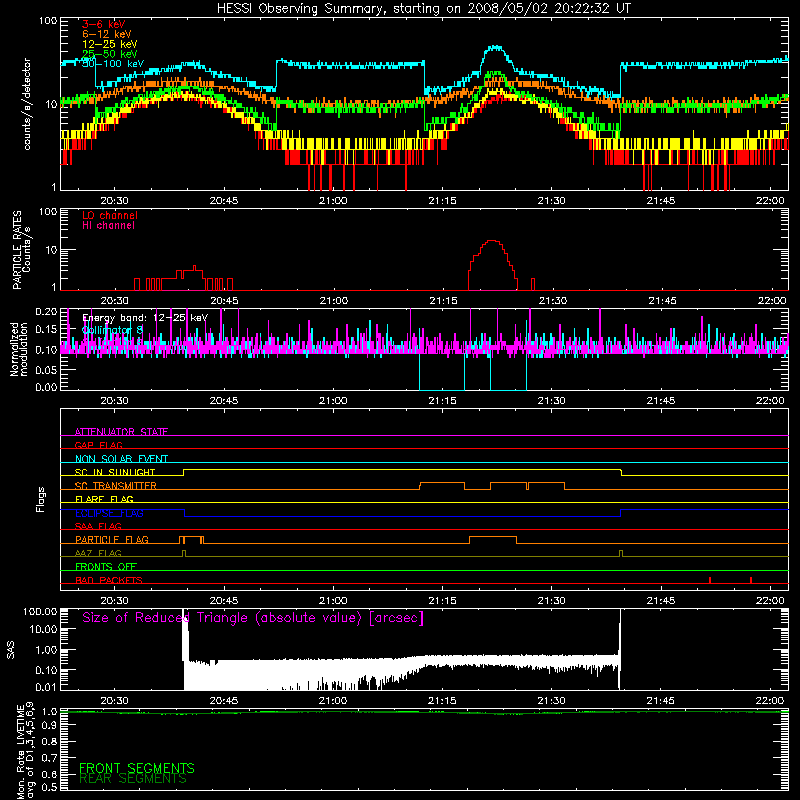Click the 0.8 tick on the livetime axis
800x800 pixels.
pos(49,742)
